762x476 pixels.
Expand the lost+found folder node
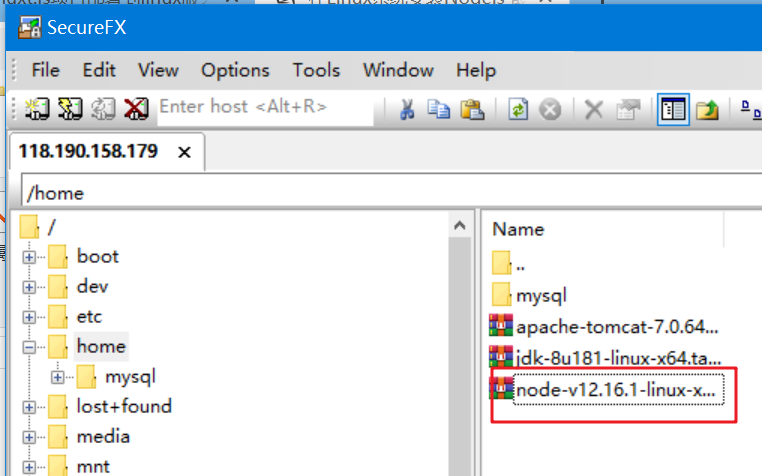point(29,407)
